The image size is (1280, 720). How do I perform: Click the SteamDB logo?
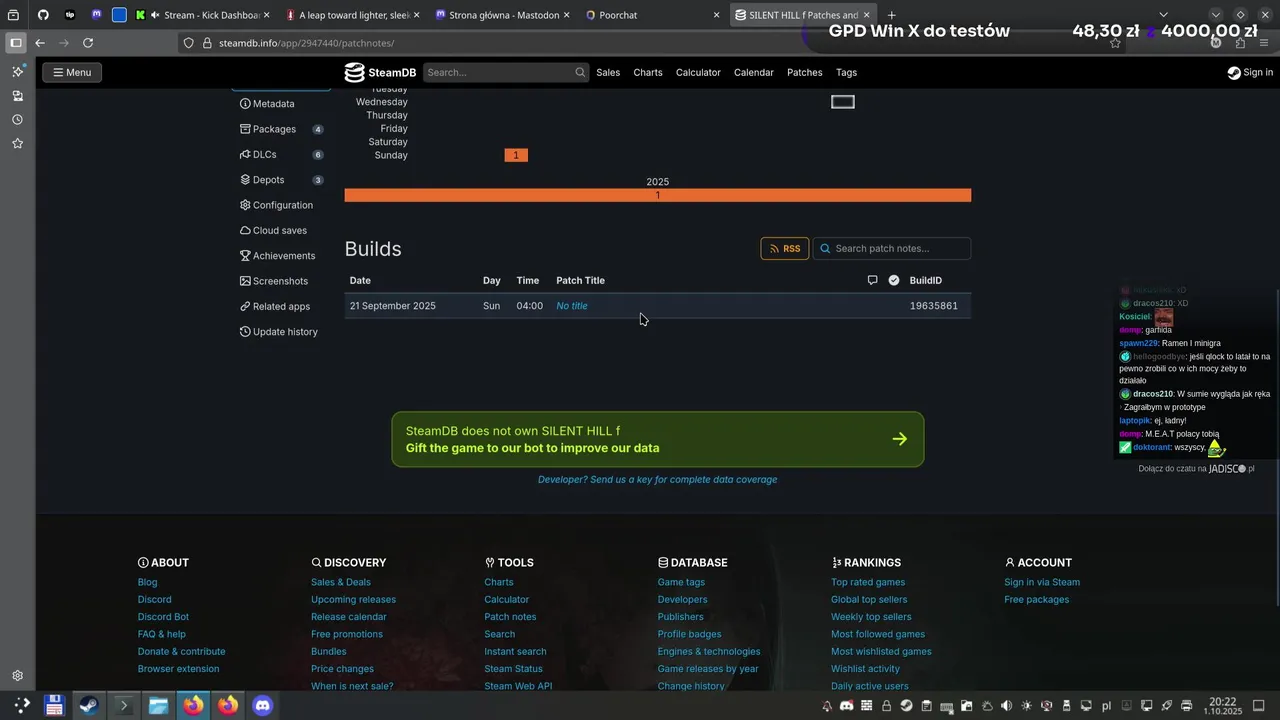(380, 72)
